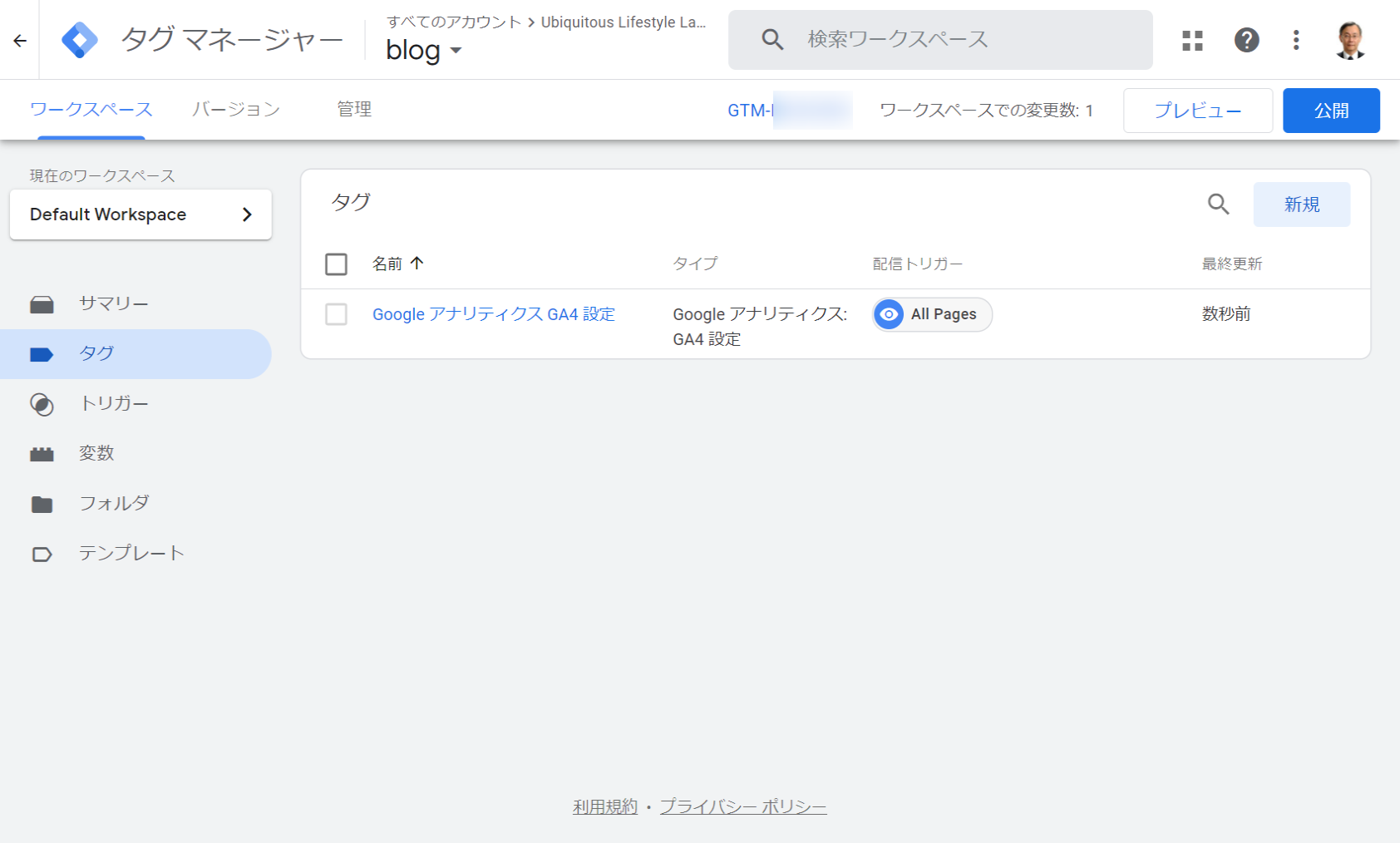
Task: Switch to the 管理 tab
Action: pyautogui.click(x=354, y=109)
